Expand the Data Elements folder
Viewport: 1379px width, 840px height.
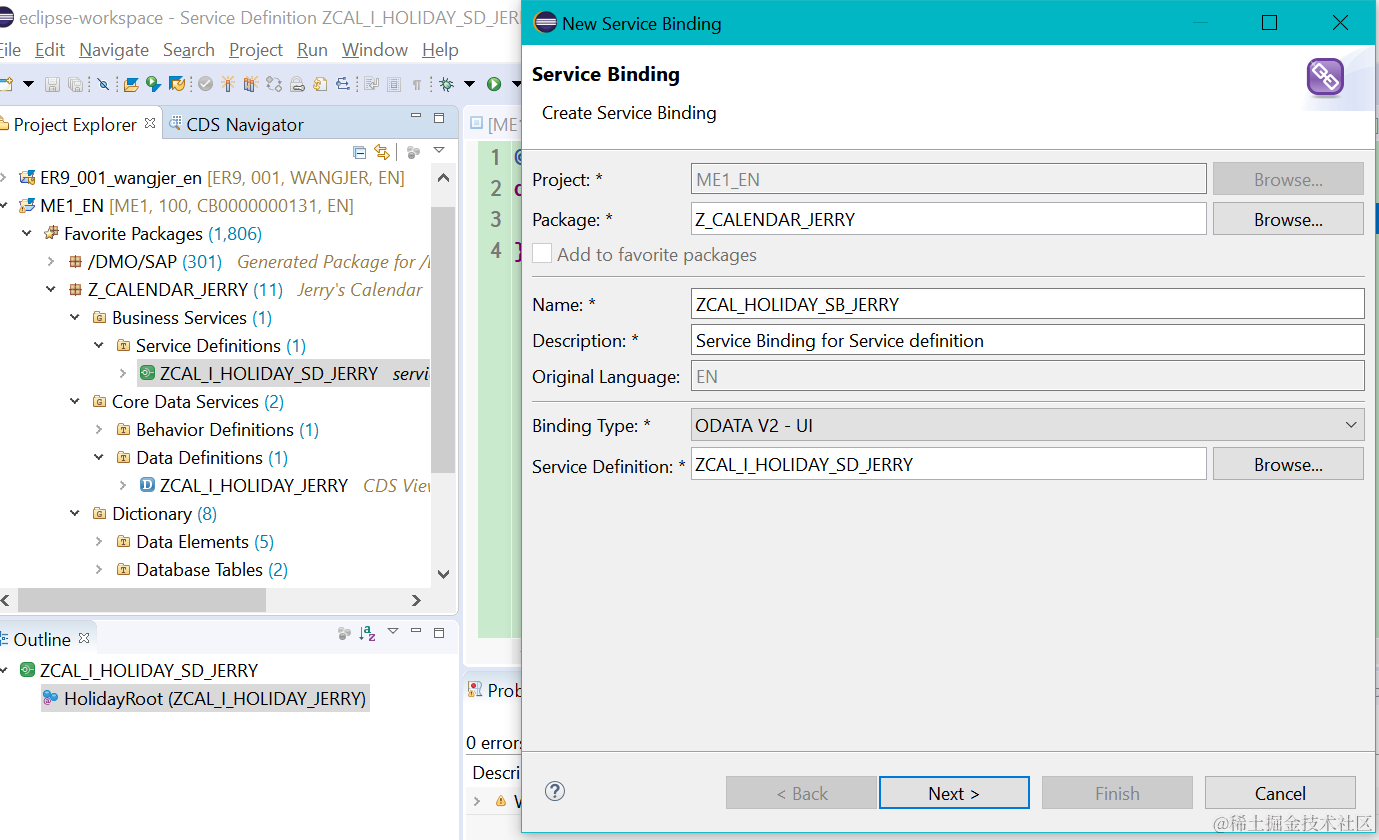pyautogui.click(x=99, y=542)
